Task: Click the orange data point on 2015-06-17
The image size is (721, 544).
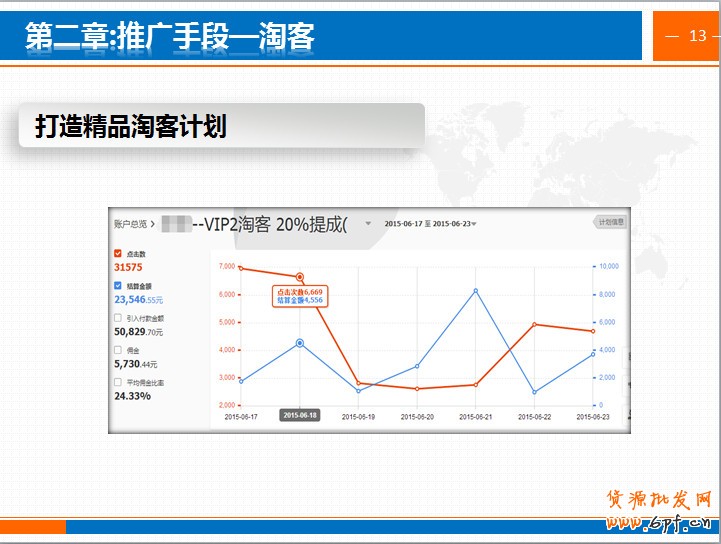Action: pyautogui.click(x=241, y=268)
